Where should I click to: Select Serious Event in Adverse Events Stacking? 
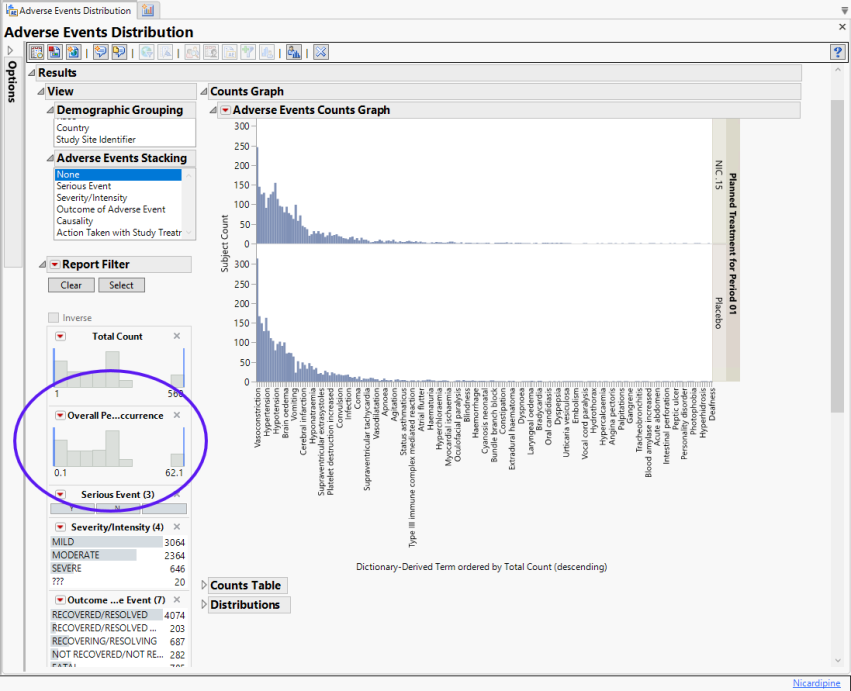click(x=84, y=186)
